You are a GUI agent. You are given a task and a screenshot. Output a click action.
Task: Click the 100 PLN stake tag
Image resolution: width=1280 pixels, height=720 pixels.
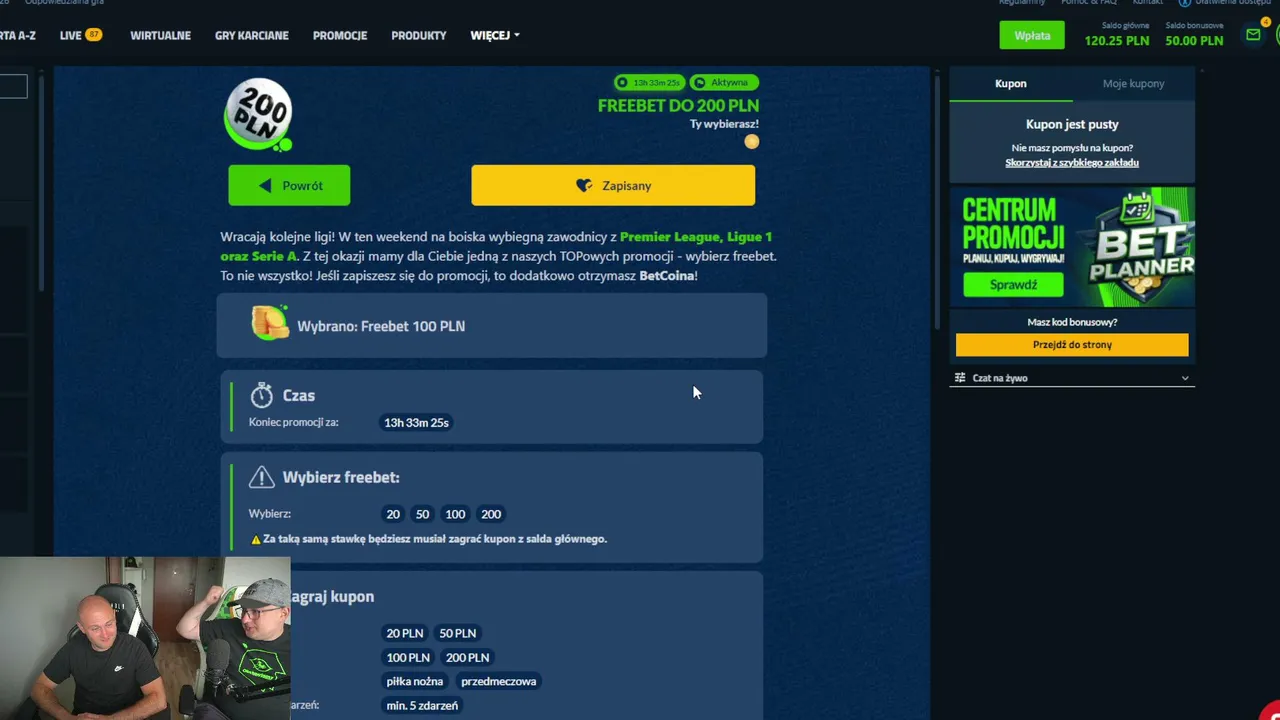[x=408, y=657]
